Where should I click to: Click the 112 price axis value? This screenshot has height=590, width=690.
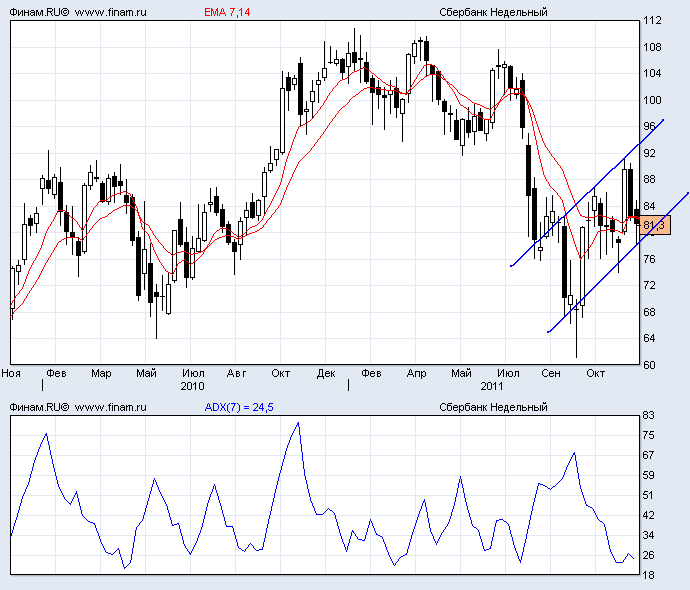(652, 21)
